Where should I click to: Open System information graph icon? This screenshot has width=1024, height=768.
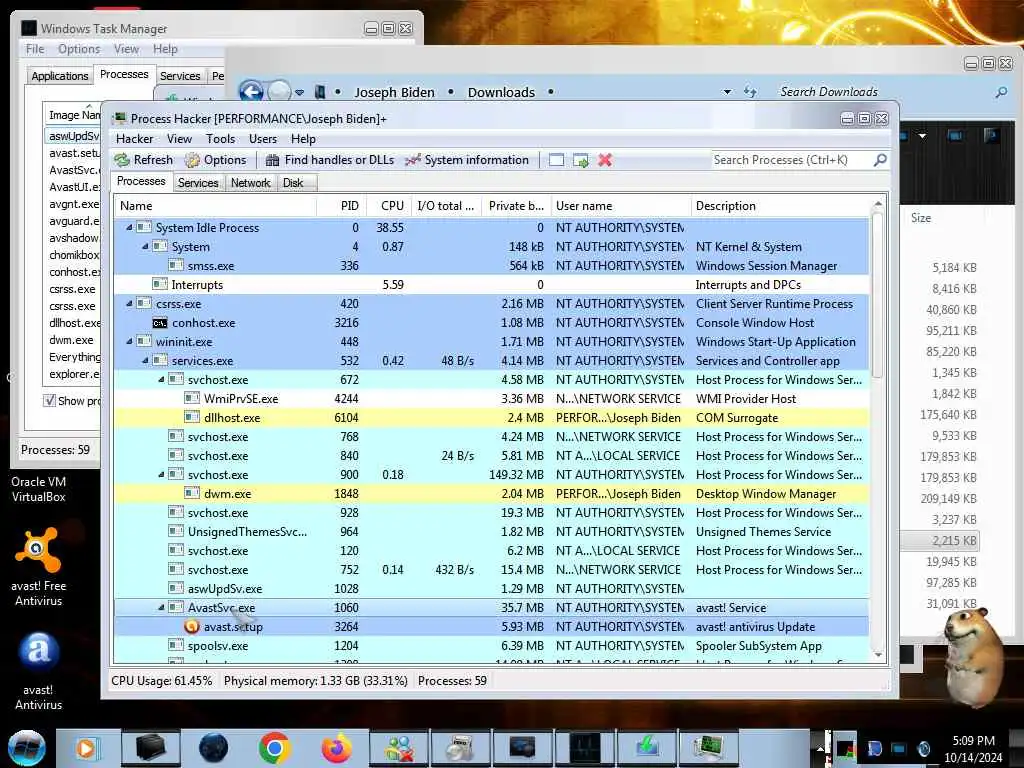(413, 160)
